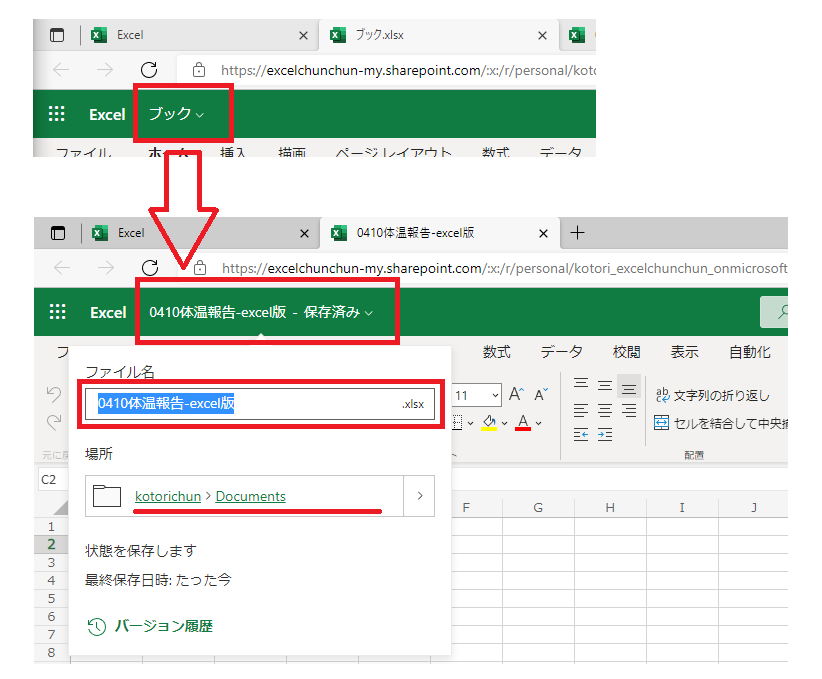Reload the page in the 0410体温報告 window
The width and height of the screenshot is (822, 679).
pos(150,268)
